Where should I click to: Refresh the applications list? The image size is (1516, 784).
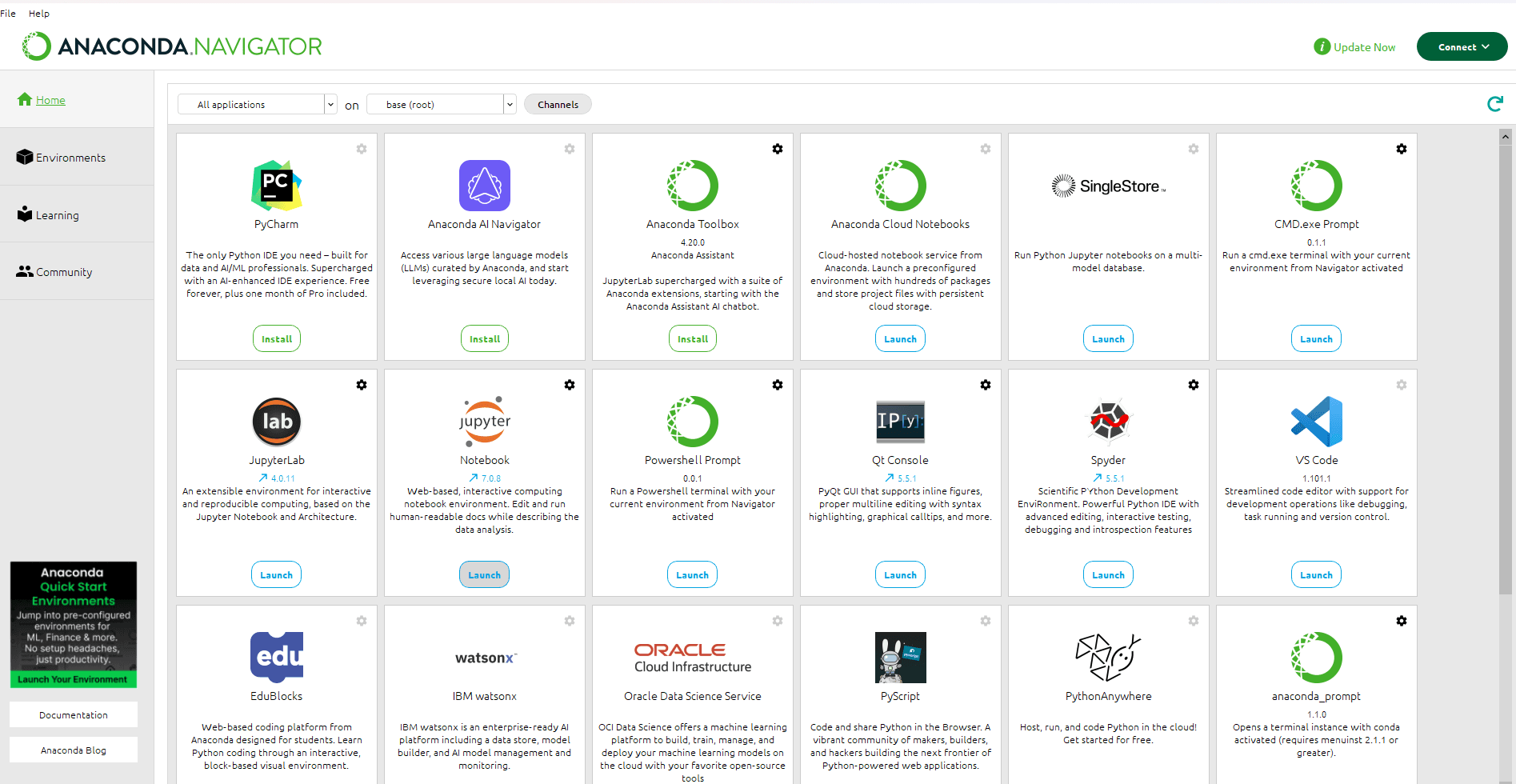pos(1494,104)
